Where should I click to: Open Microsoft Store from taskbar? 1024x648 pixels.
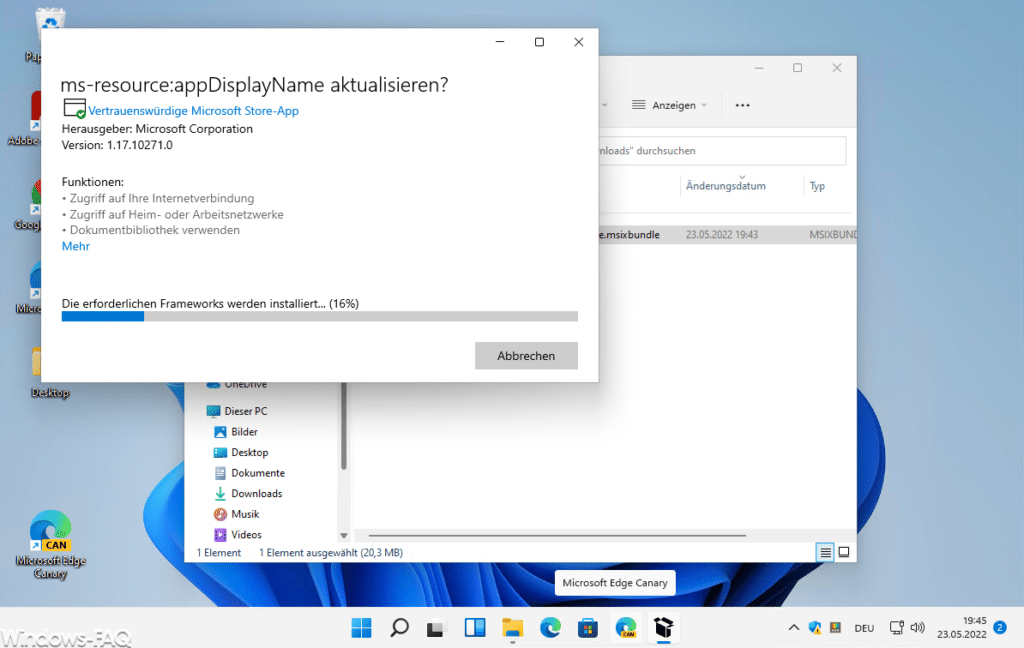pyautogui.click(x=588, y=628)
